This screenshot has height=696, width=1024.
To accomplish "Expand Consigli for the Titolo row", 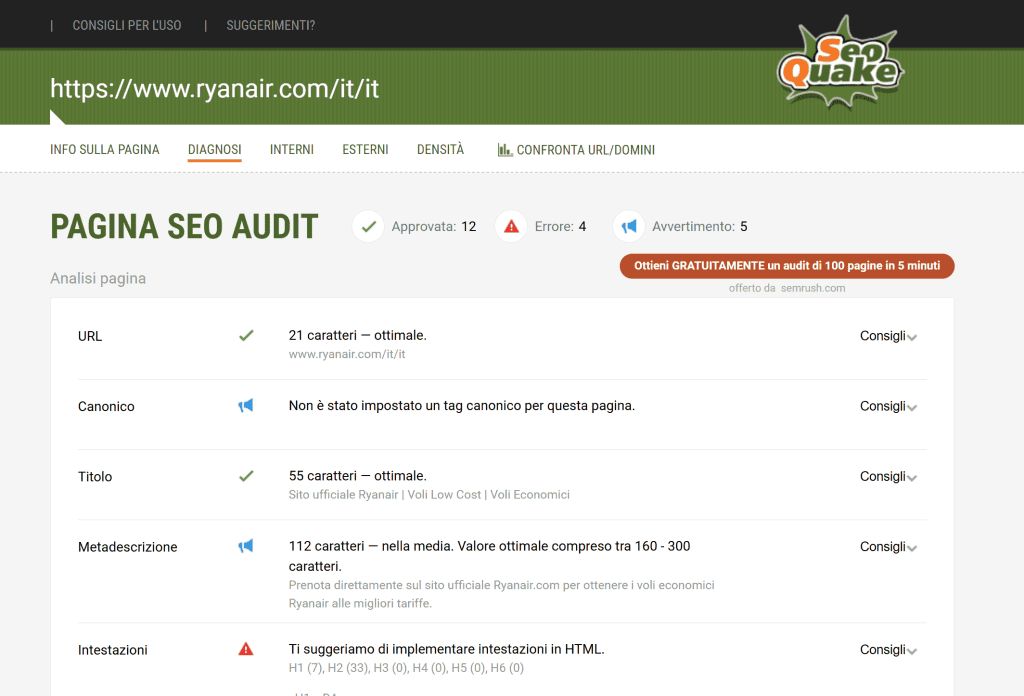I will point(888,477).
